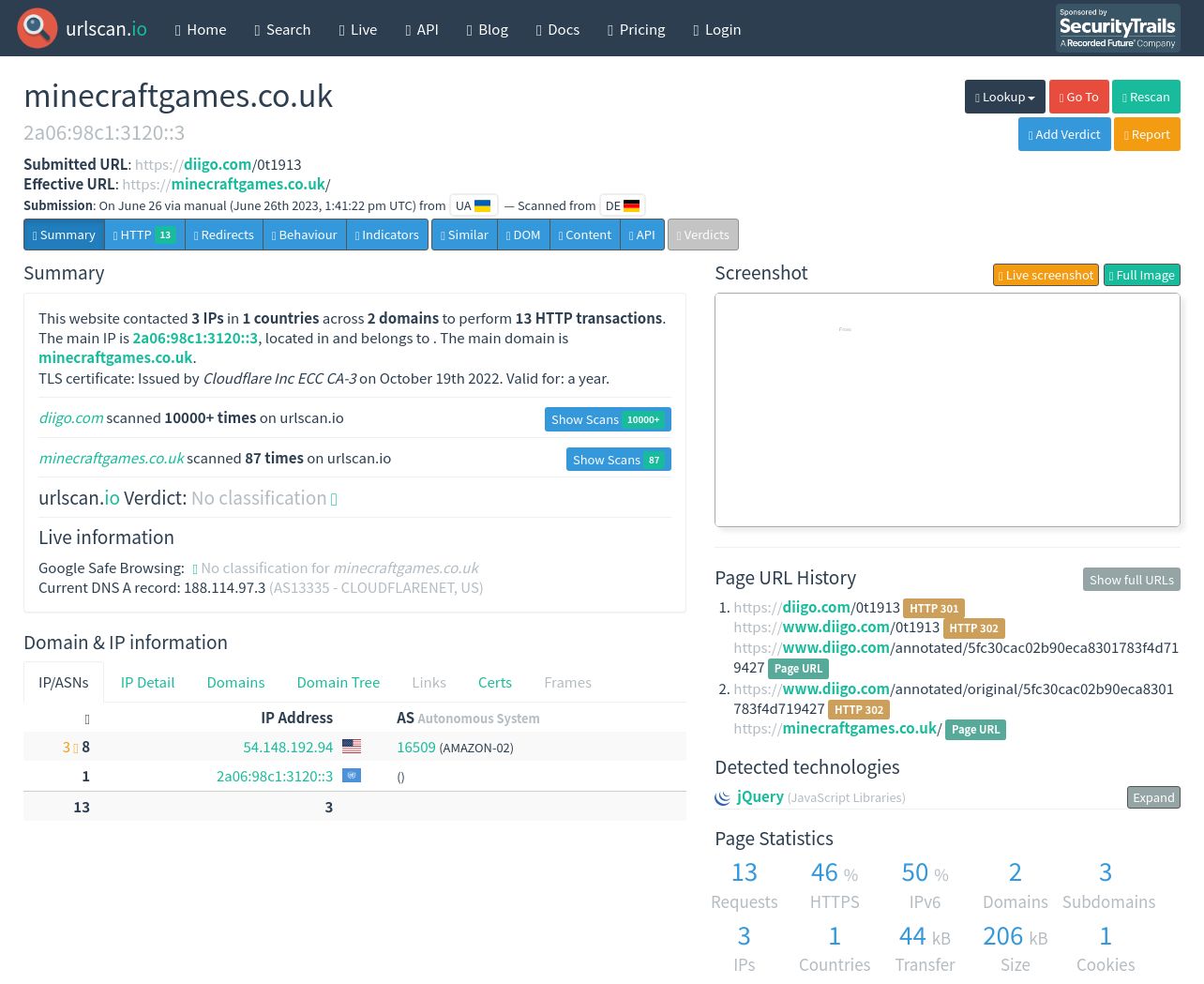Click the diigo.com link in the scanned-times row
The height and width of the screenshot is (984, 1204).
pyautogui.click(x=71, y=417)
